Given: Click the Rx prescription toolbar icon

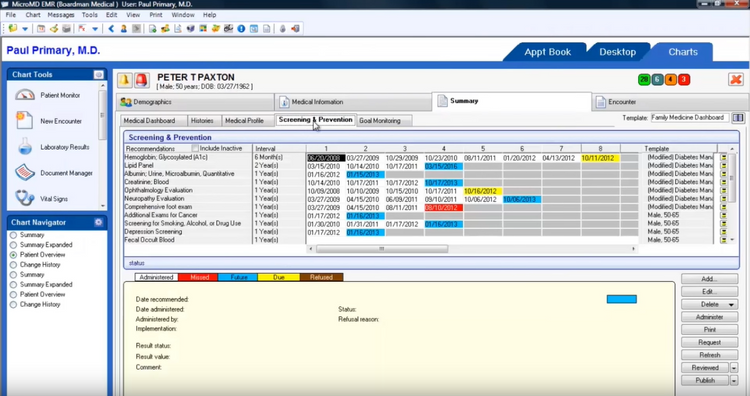Looking at the screenshot, I should point(82,29).
